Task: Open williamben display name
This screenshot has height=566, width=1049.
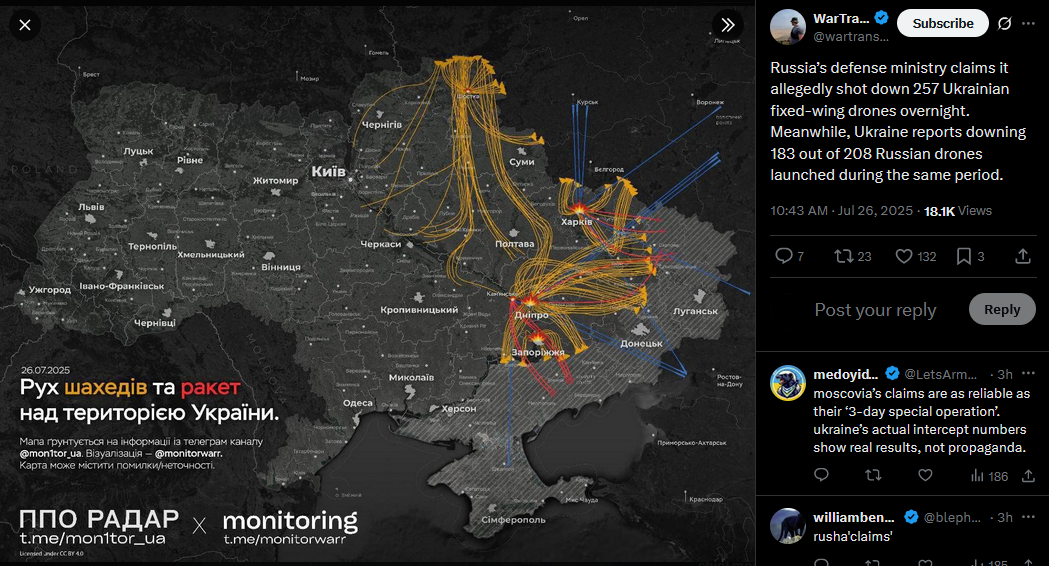Action: 854,517
